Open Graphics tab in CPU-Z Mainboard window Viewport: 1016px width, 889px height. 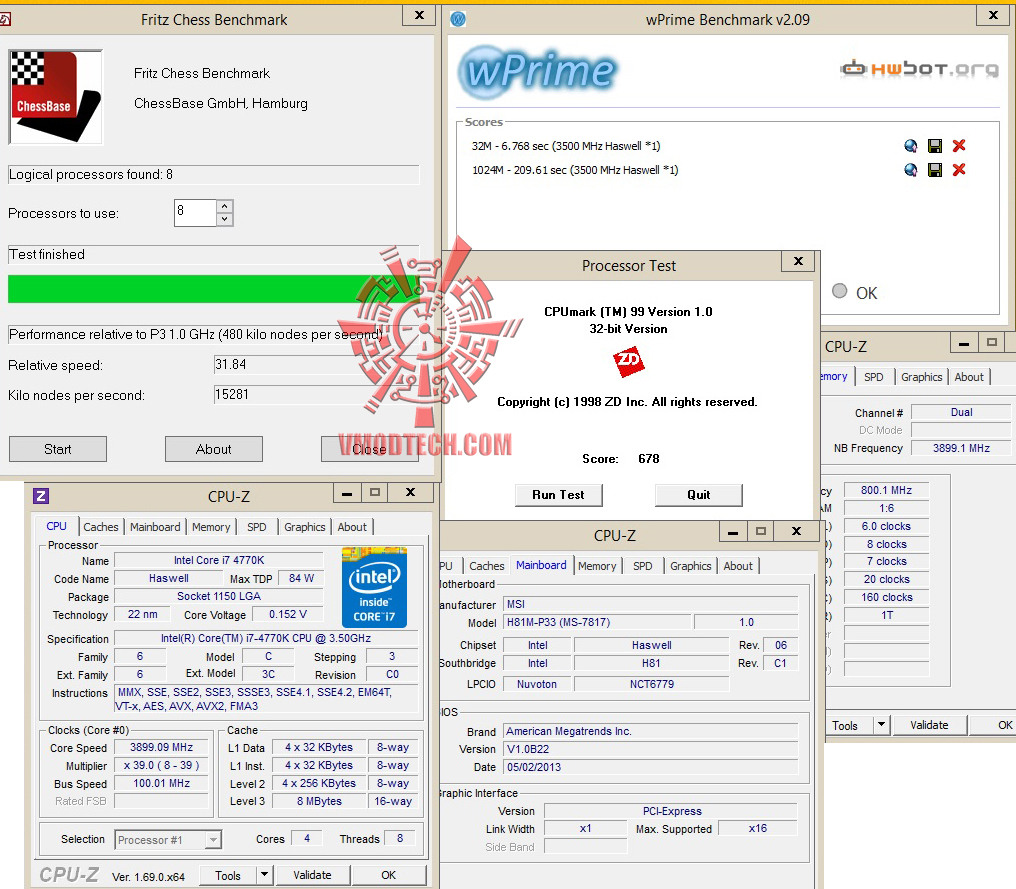691,566
